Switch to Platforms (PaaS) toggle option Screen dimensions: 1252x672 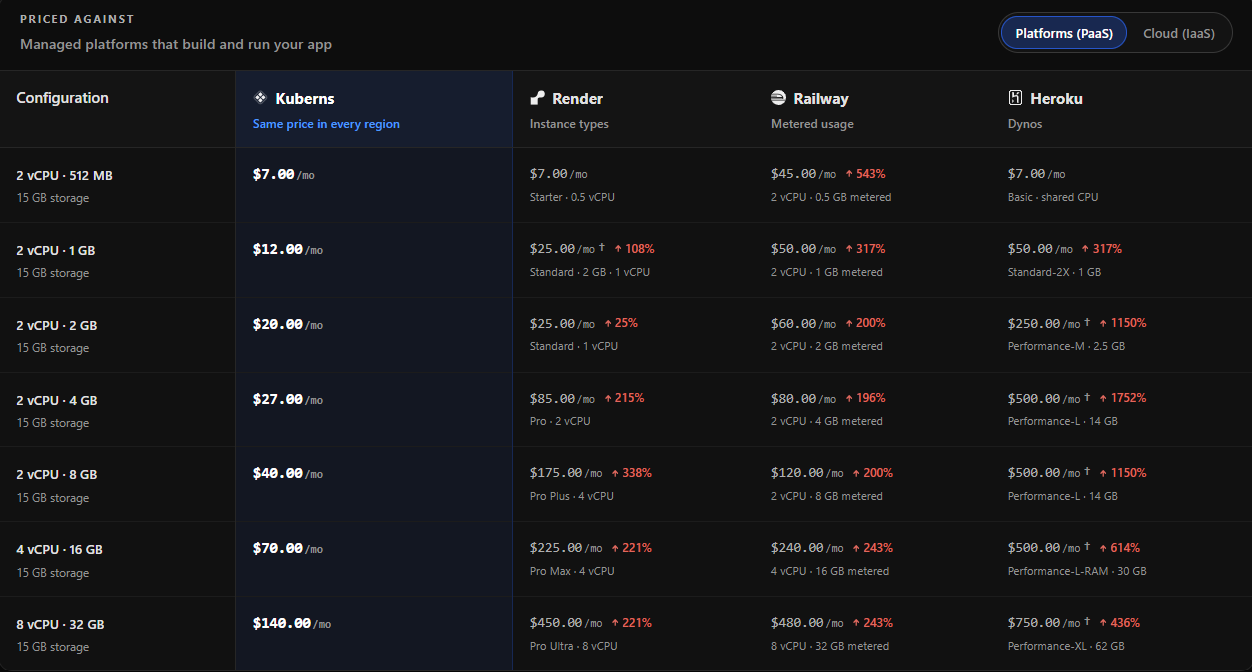(1064, 33)
